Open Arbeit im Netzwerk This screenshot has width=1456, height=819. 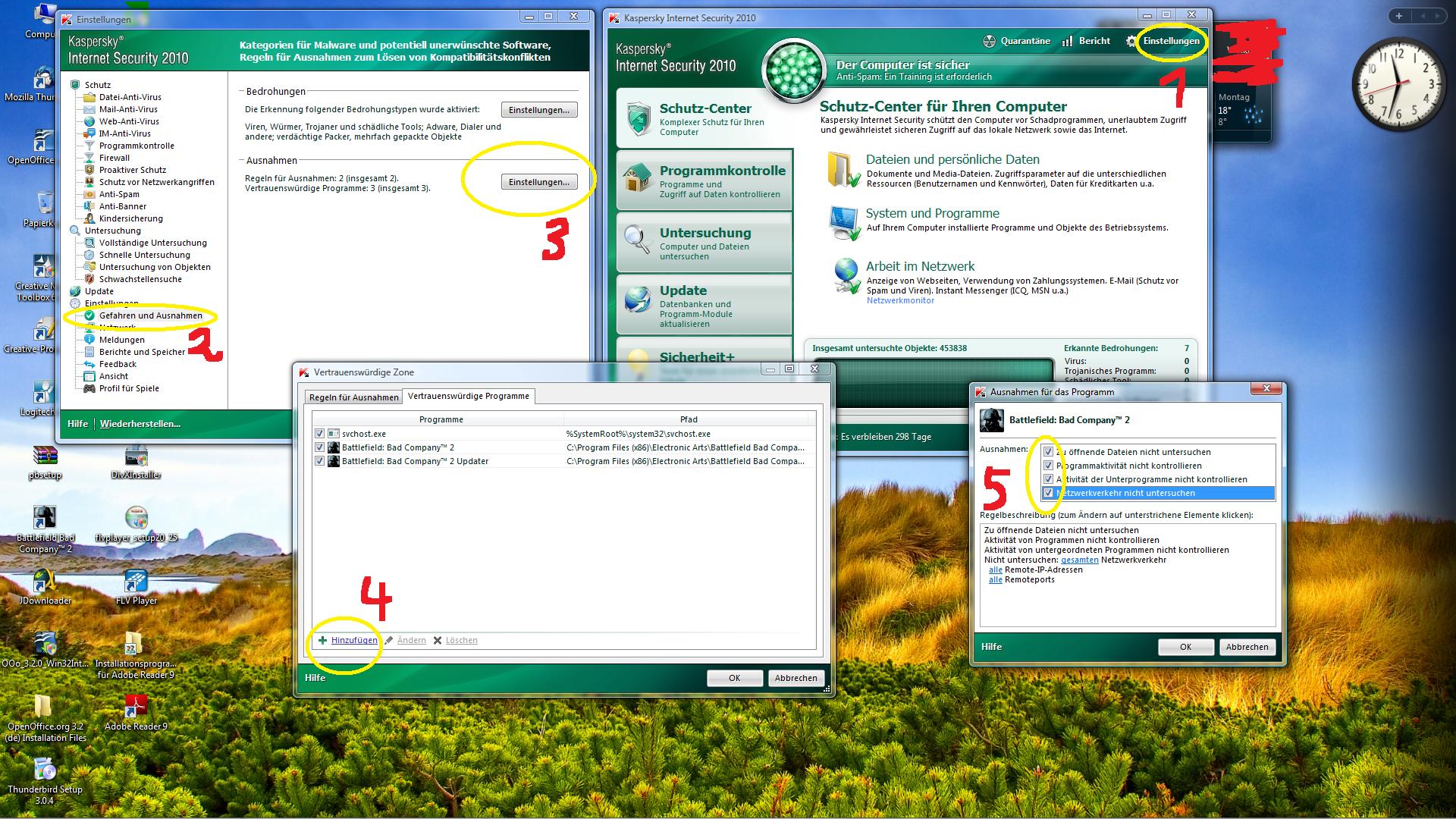(920, 266)
